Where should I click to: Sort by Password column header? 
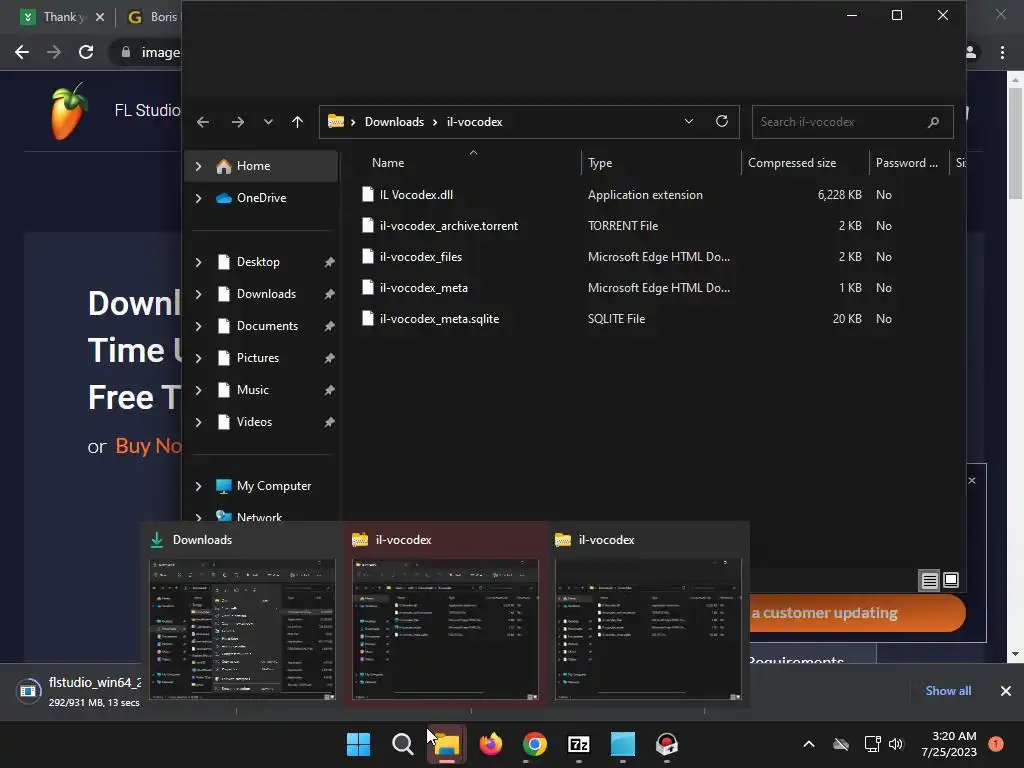pyautogui.click(x=906, y=163)
